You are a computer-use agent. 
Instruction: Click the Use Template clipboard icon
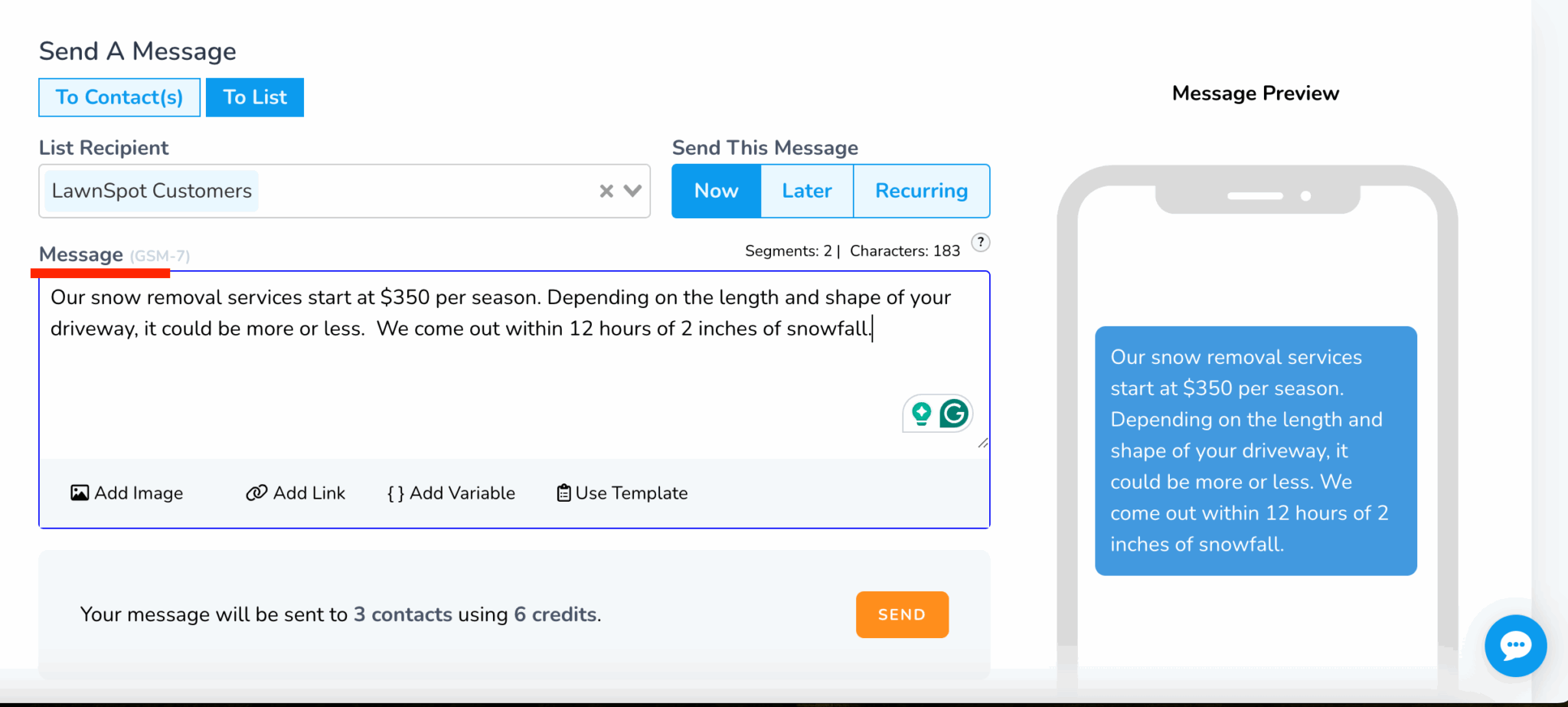(563, 493)
